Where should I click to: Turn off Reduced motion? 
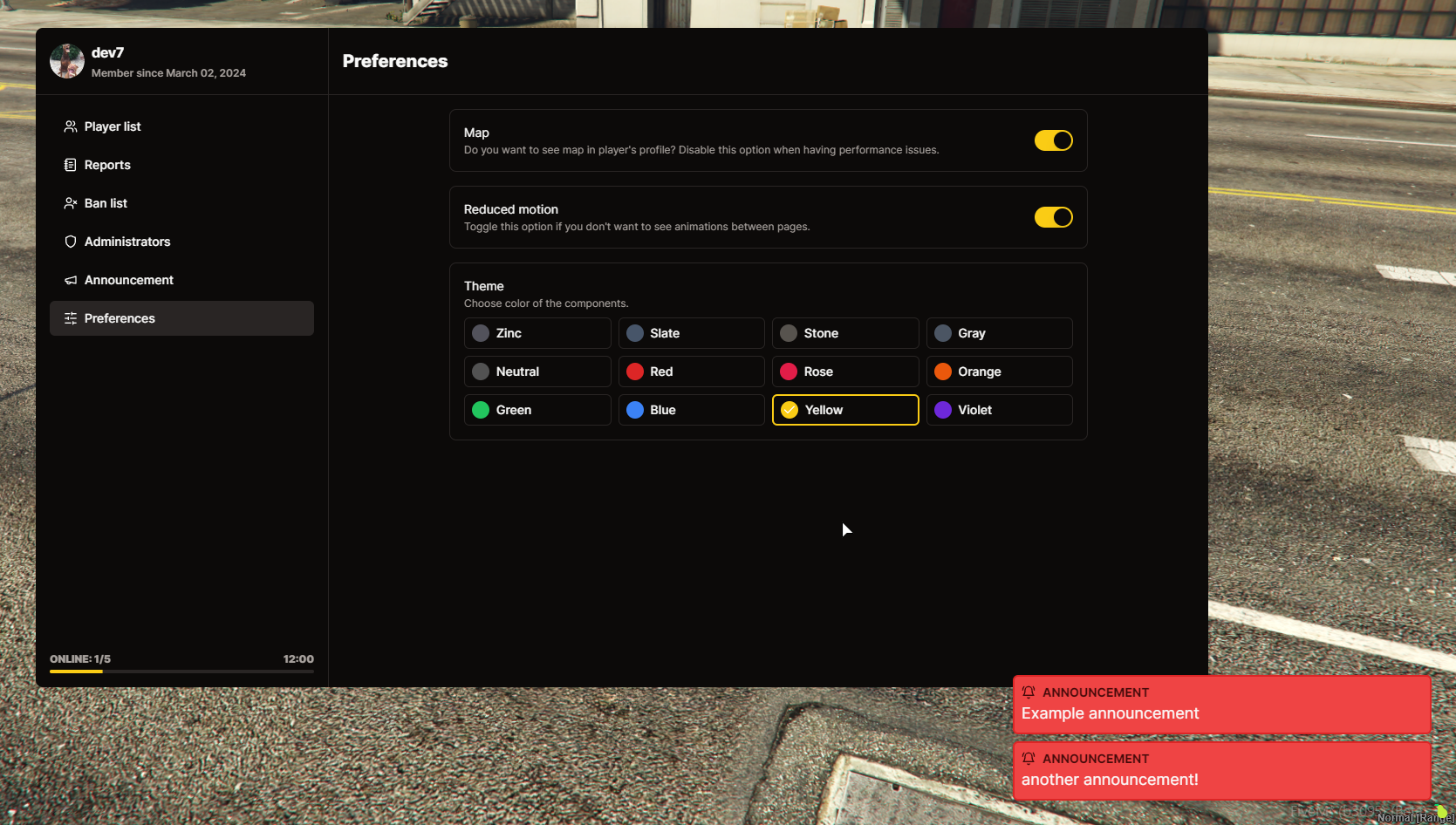[x=1053, y=217]
